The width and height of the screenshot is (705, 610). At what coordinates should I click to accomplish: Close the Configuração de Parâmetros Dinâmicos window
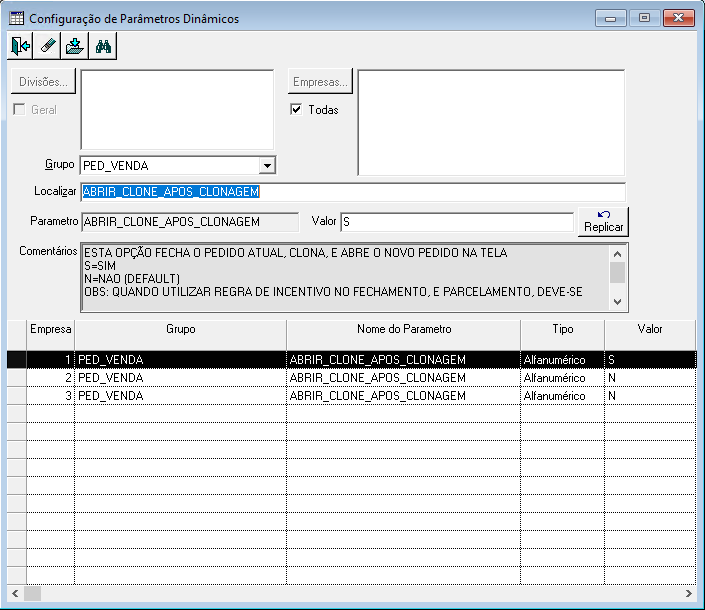click(678, 18)
